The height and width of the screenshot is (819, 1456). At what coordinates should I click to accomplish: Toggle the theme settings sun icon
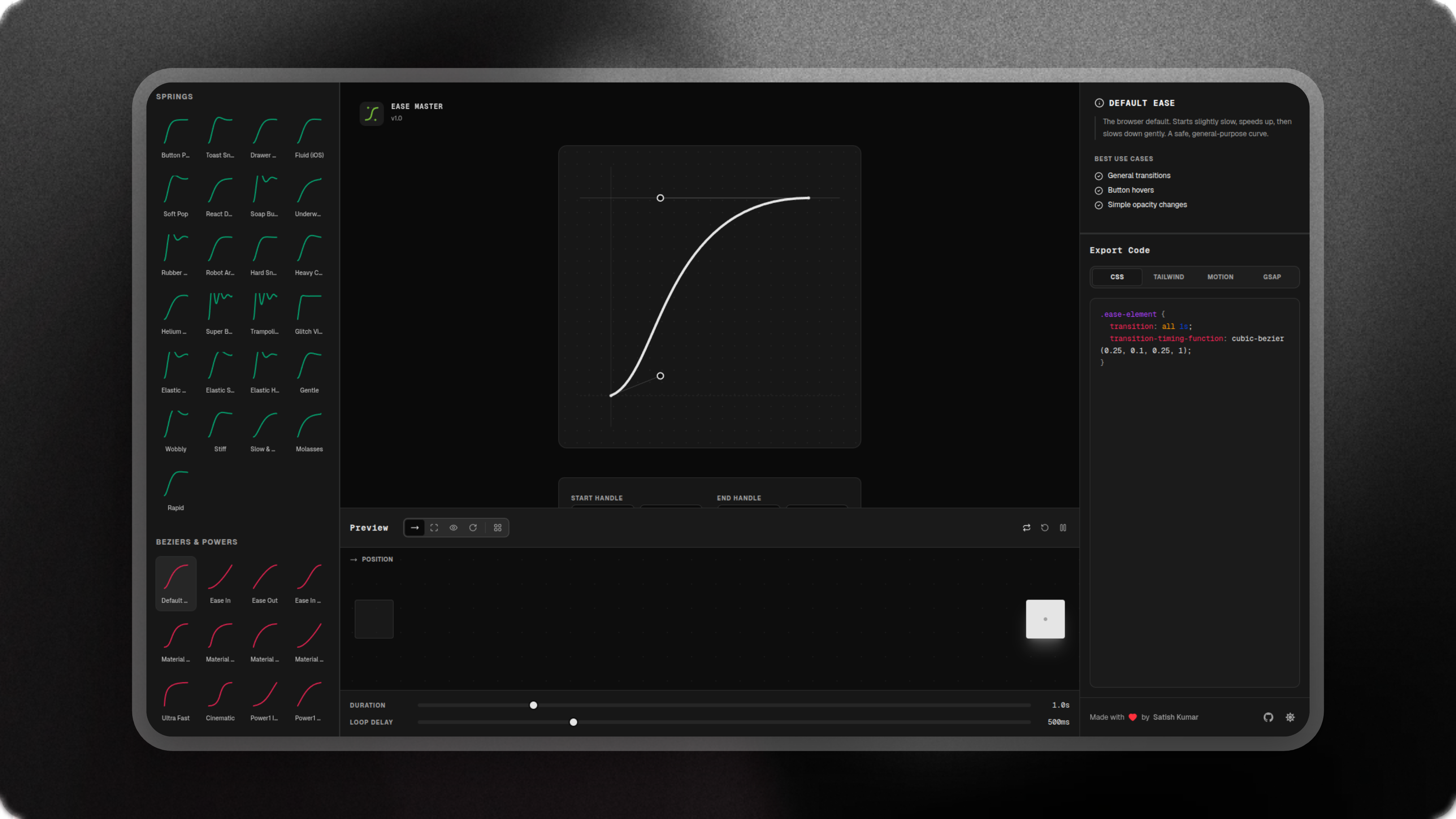pos(1290,717)
